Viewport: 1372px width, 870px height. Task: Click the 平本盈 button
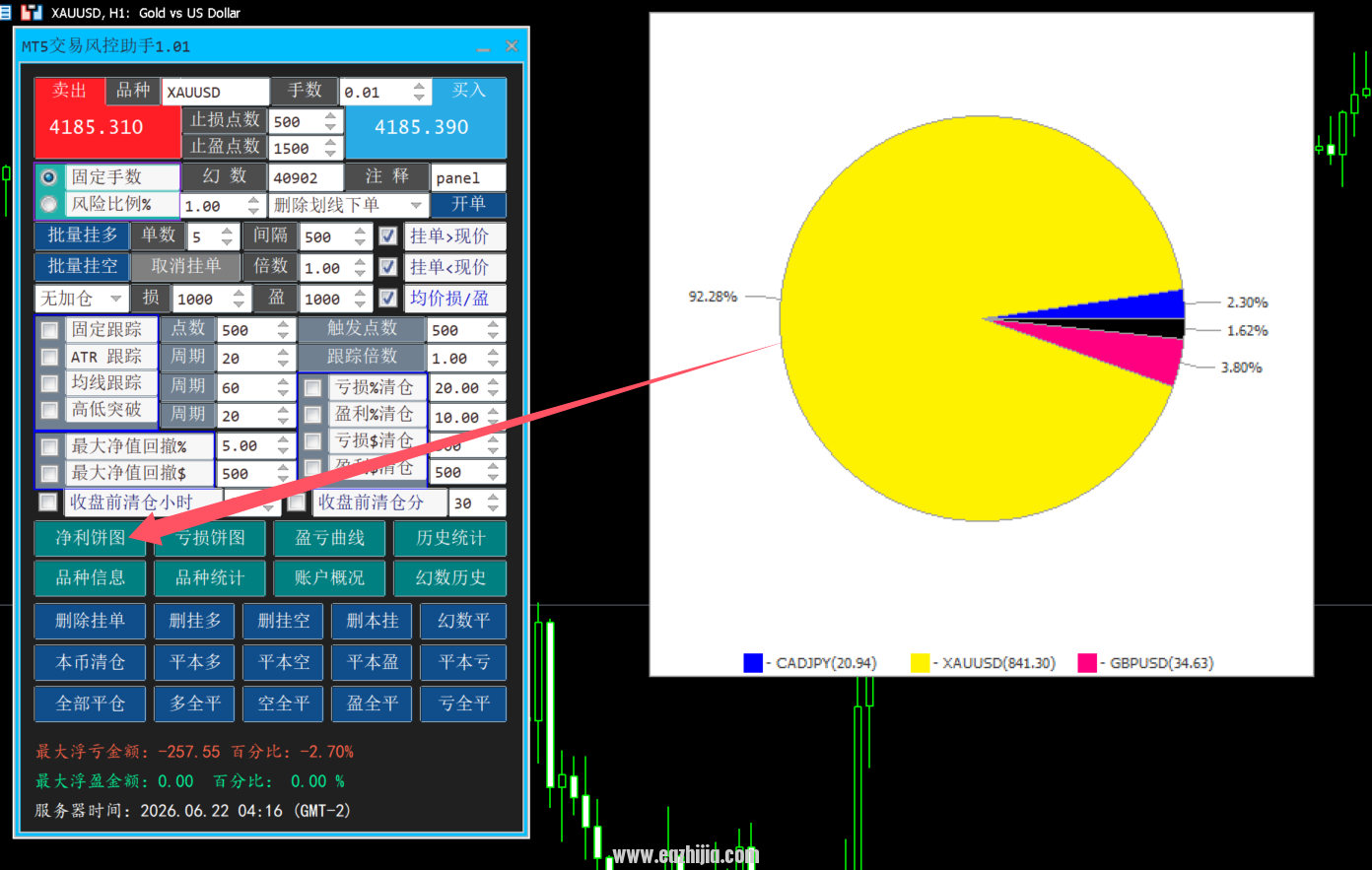[x=373, y=662]
